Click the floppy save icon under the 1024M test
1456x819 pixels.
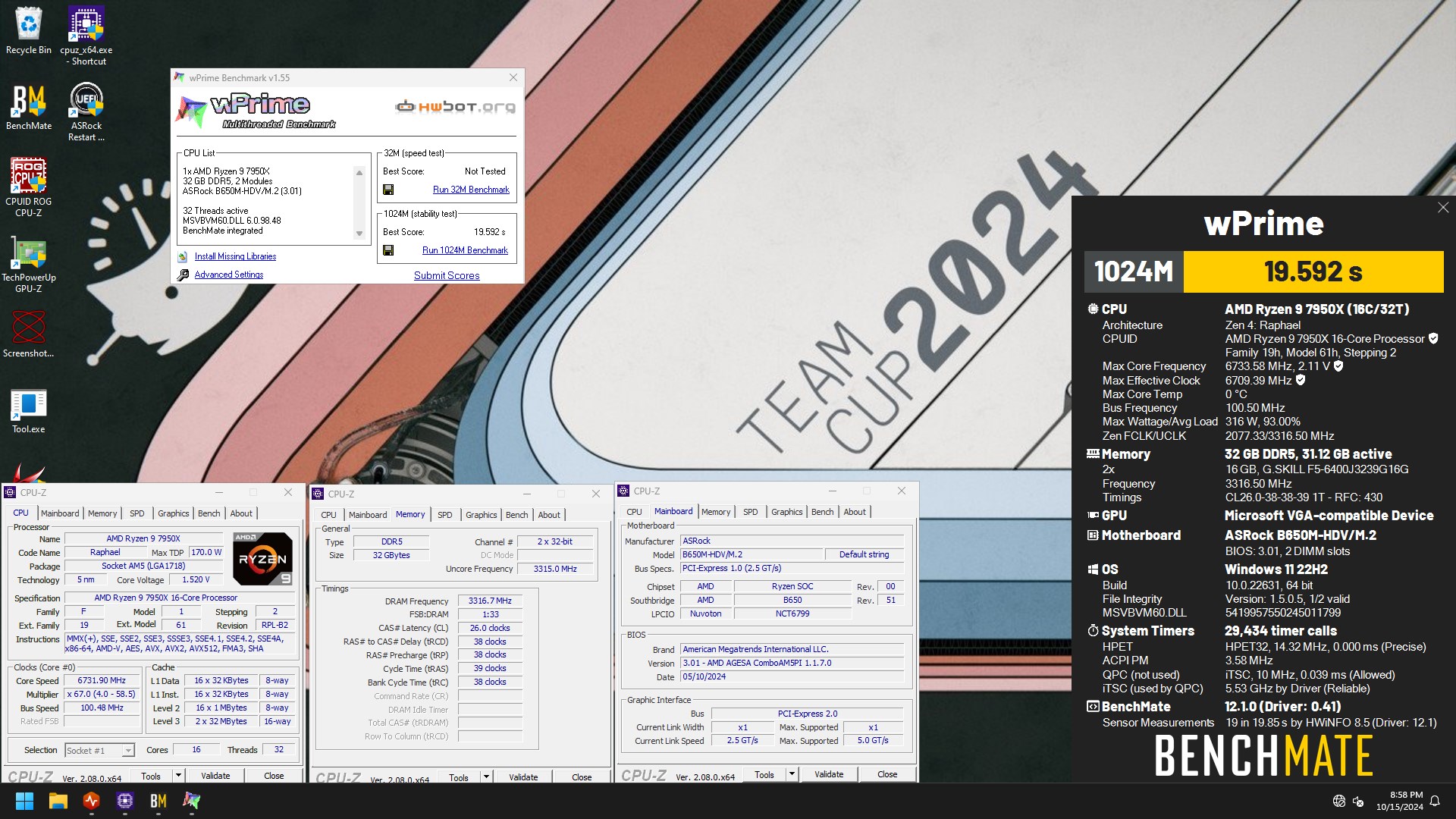[388, 250]
